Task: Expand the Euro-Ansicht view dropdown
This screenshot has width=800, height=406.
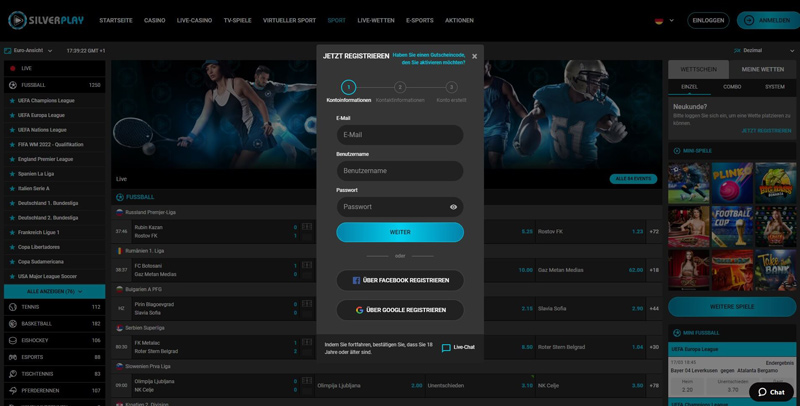Action: tap(28, 51)
